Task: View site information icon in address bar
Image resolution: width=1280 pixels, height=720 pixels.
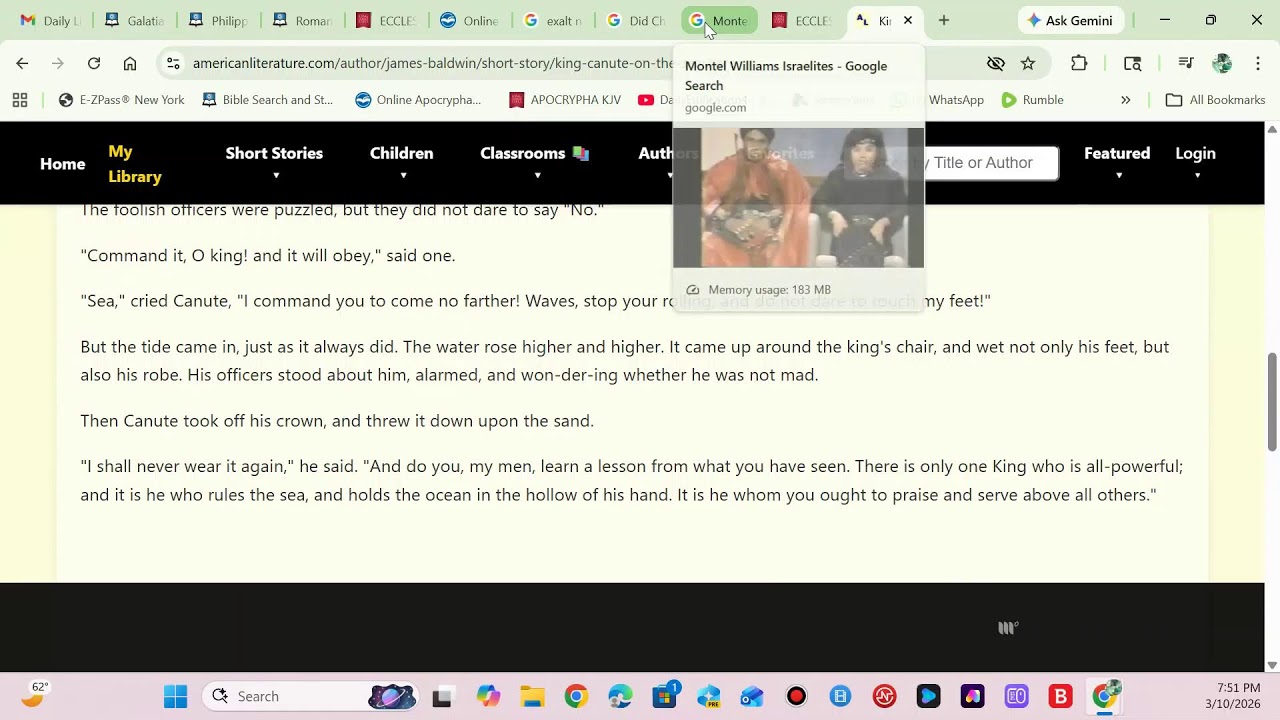Action: (x=173, y=63)
